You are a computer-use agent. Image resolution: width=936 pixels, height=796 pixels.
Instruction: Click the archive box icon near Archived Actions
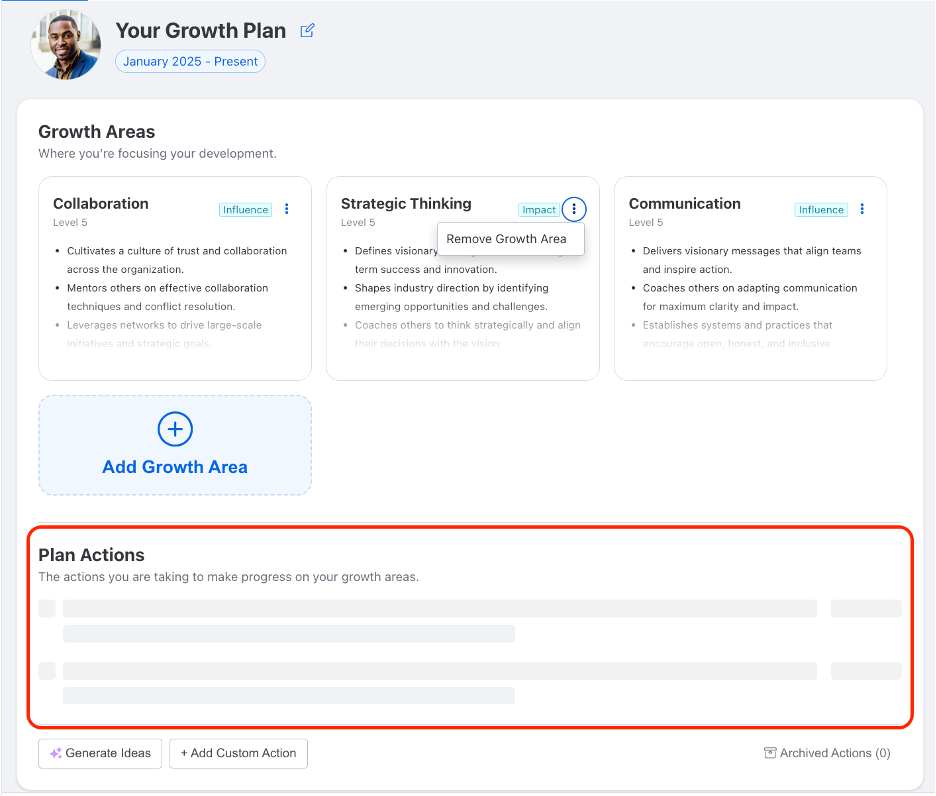pos(770,753)
